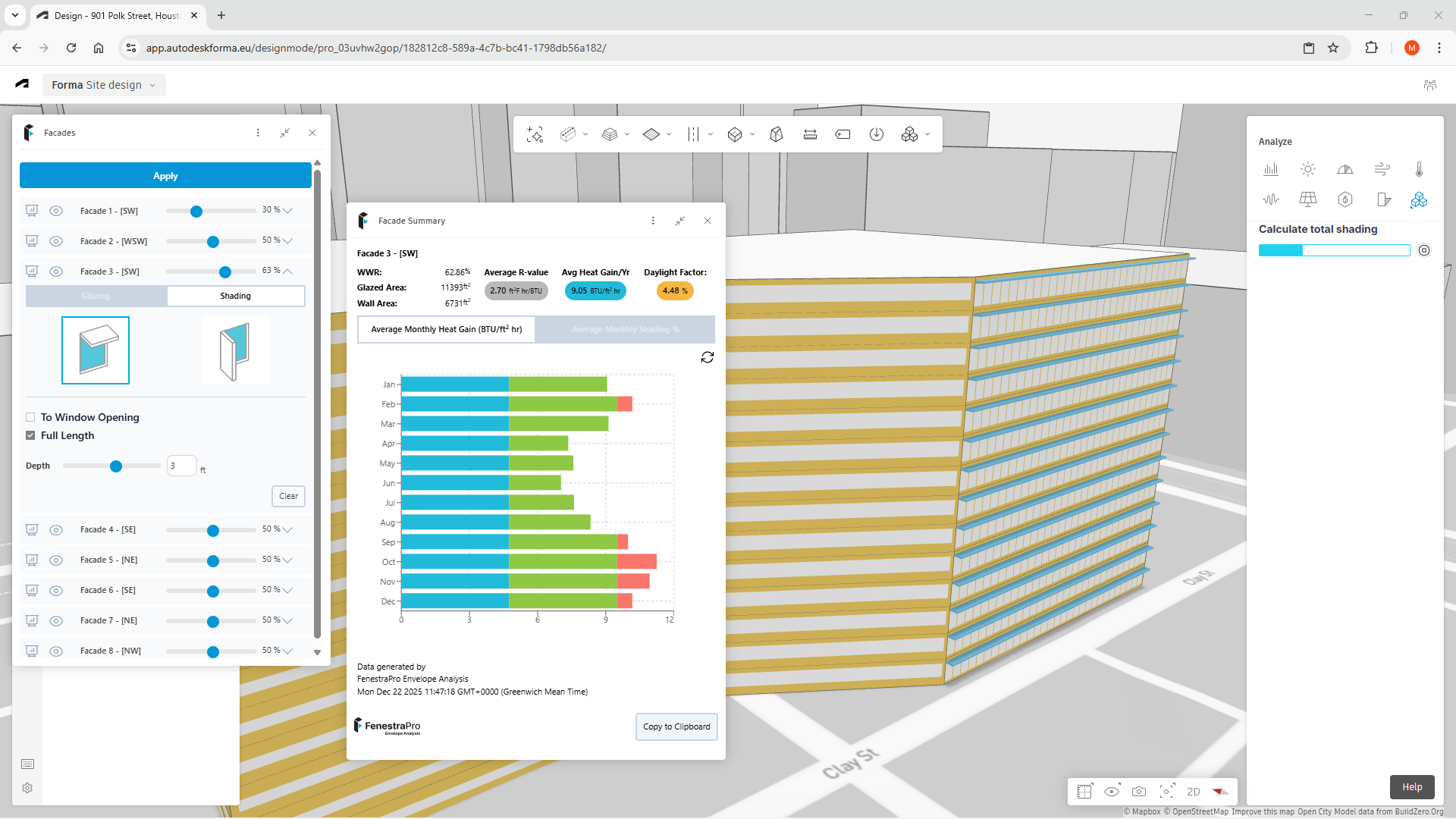Screen dimensions: 1456x819
Task: Open the Noise analysis waveform icon
Action: pos(1271,199)
